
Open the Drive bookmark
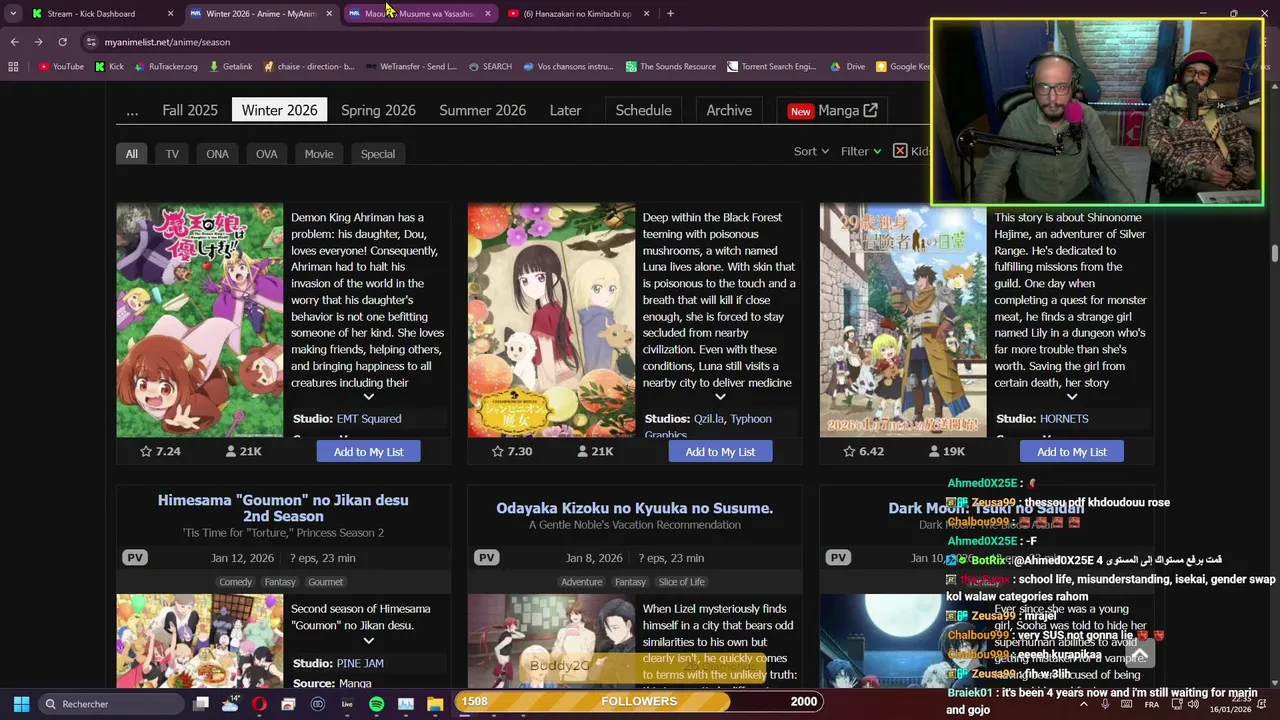[848, 67]
